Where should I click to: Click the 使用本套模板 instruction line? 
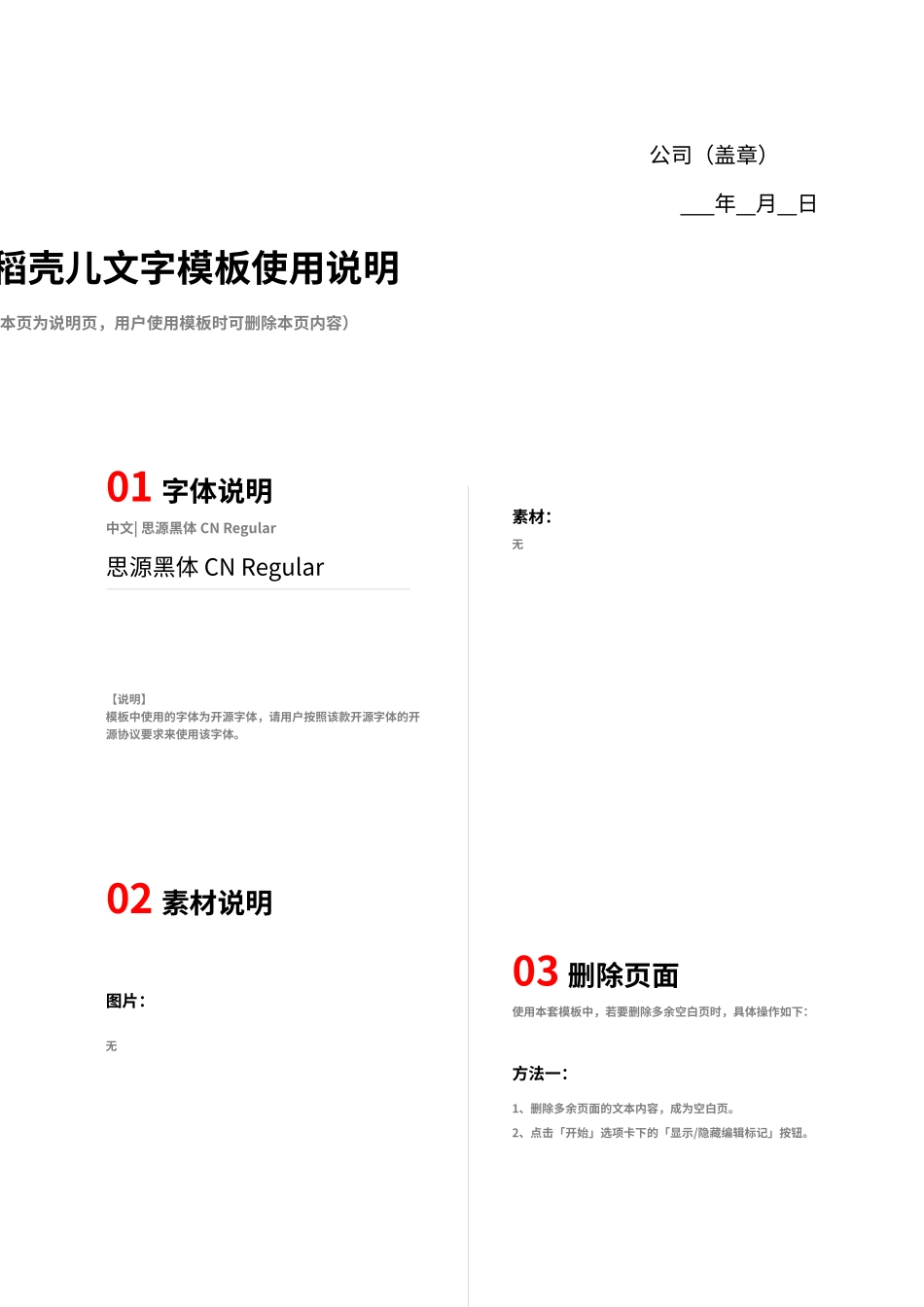[661, 1011]
